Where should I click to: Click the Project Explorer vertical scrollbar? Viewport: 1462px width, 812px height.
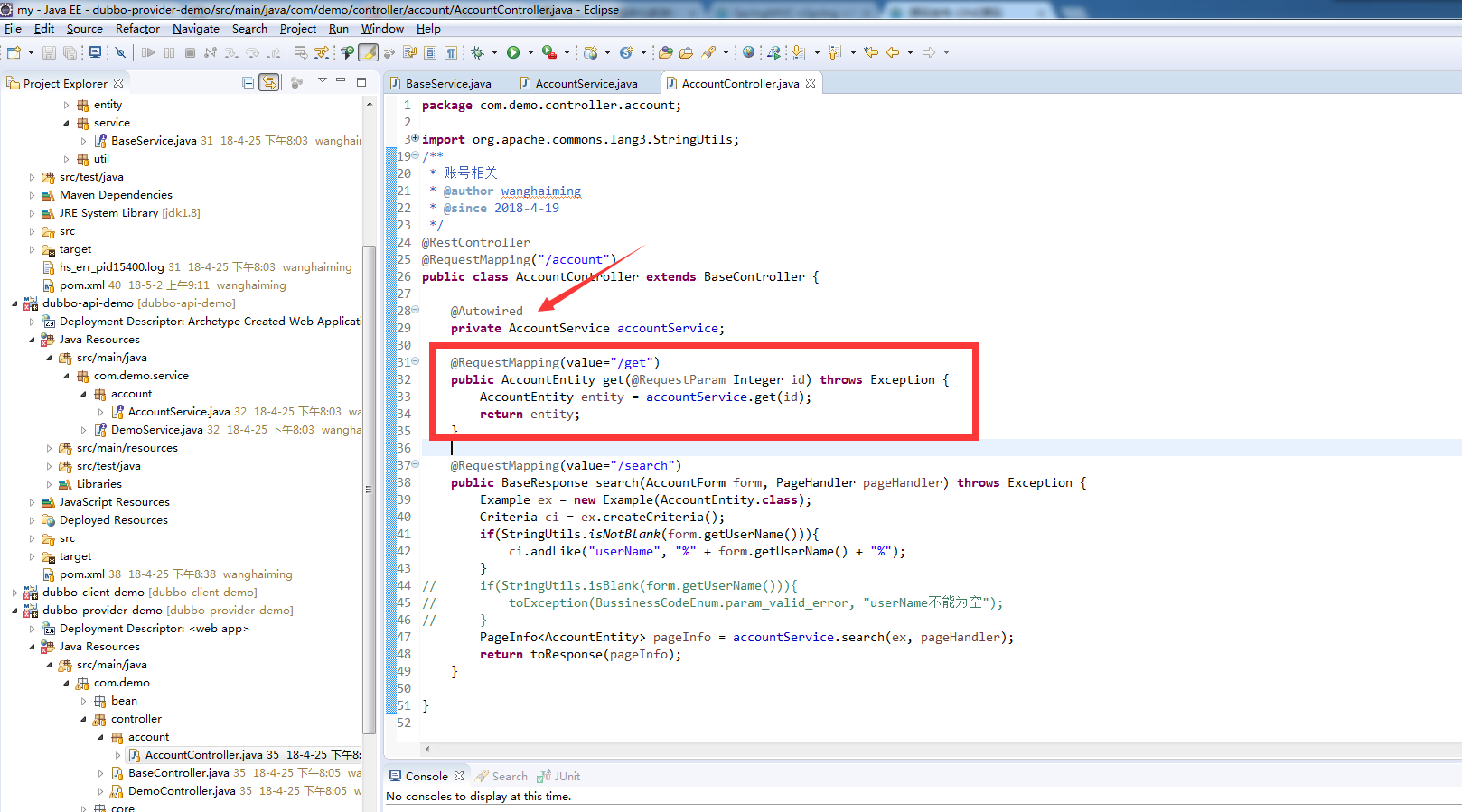(x=369, y=490)
